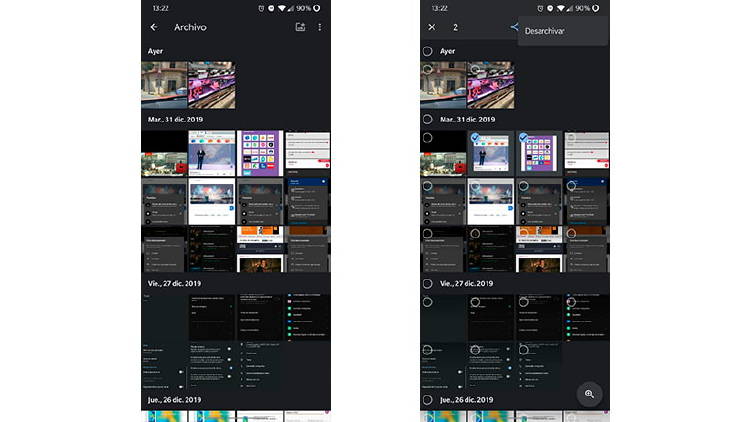Select all photos from Mar., 31 dic. 2019

tap(427, 118)
